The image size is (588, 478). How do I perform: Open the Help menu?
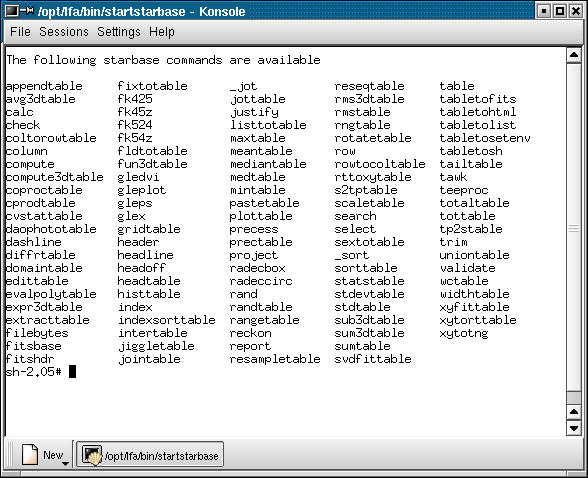click(x=162, y=32)
